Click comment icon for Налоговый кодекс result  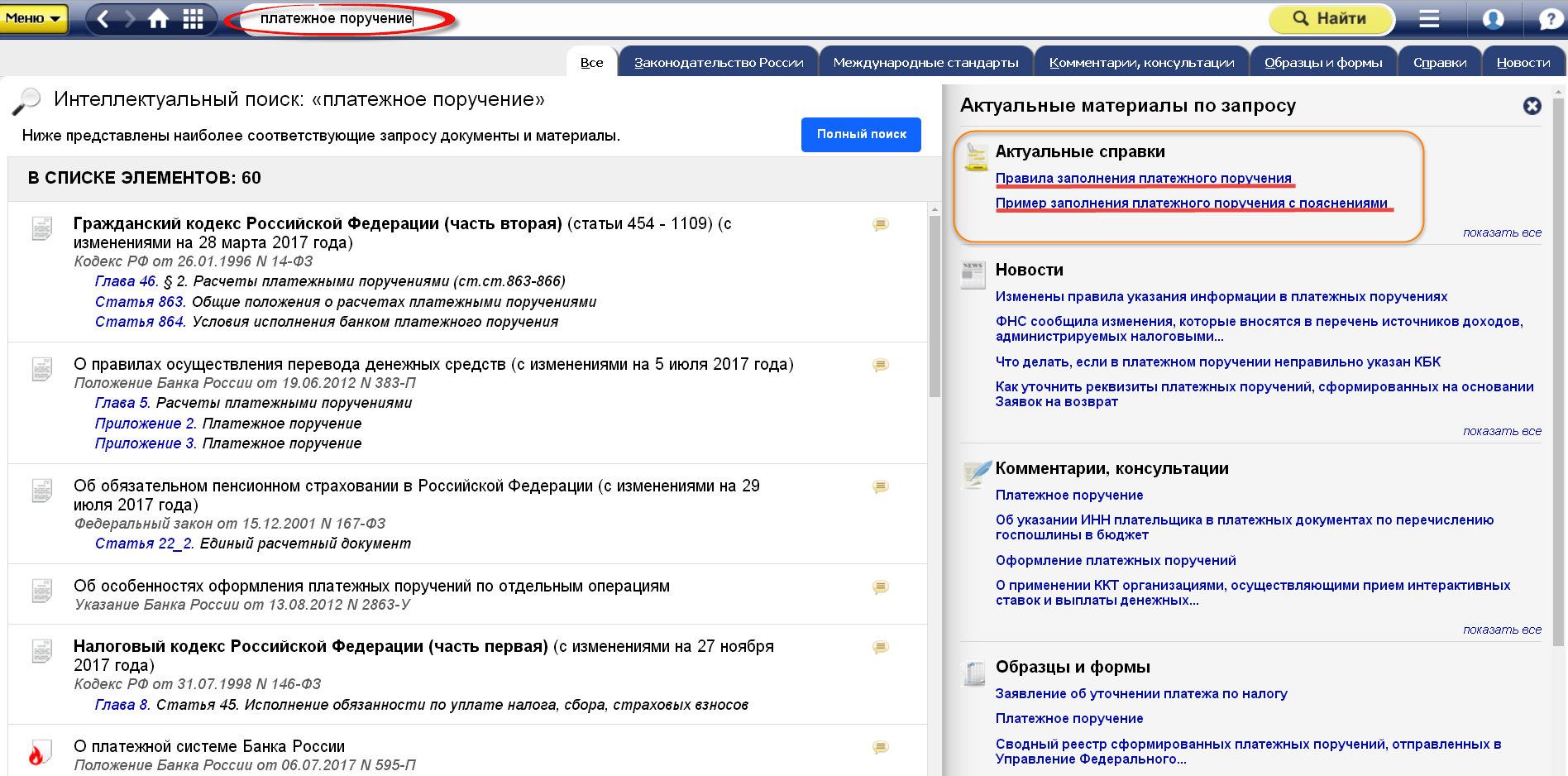881,647
